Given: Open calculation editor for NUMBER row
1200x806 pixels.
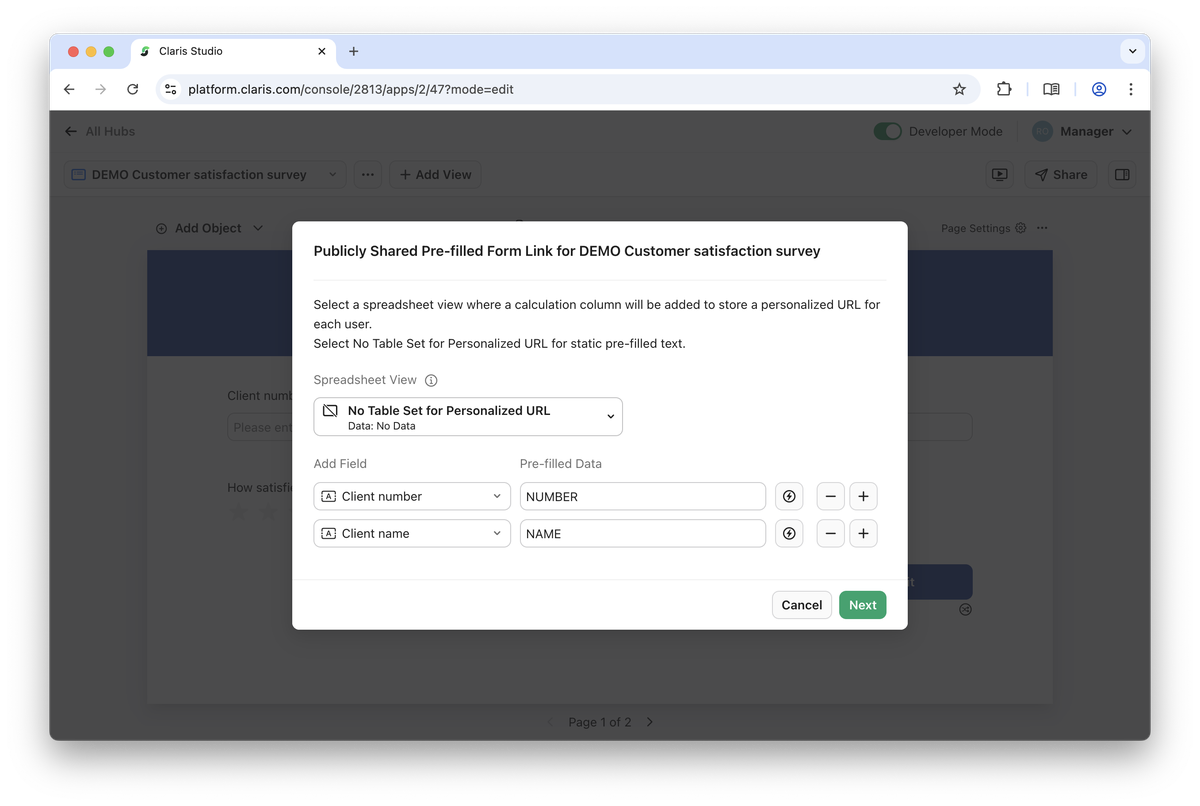Looking at the screenshot, I should coord(789,497).
